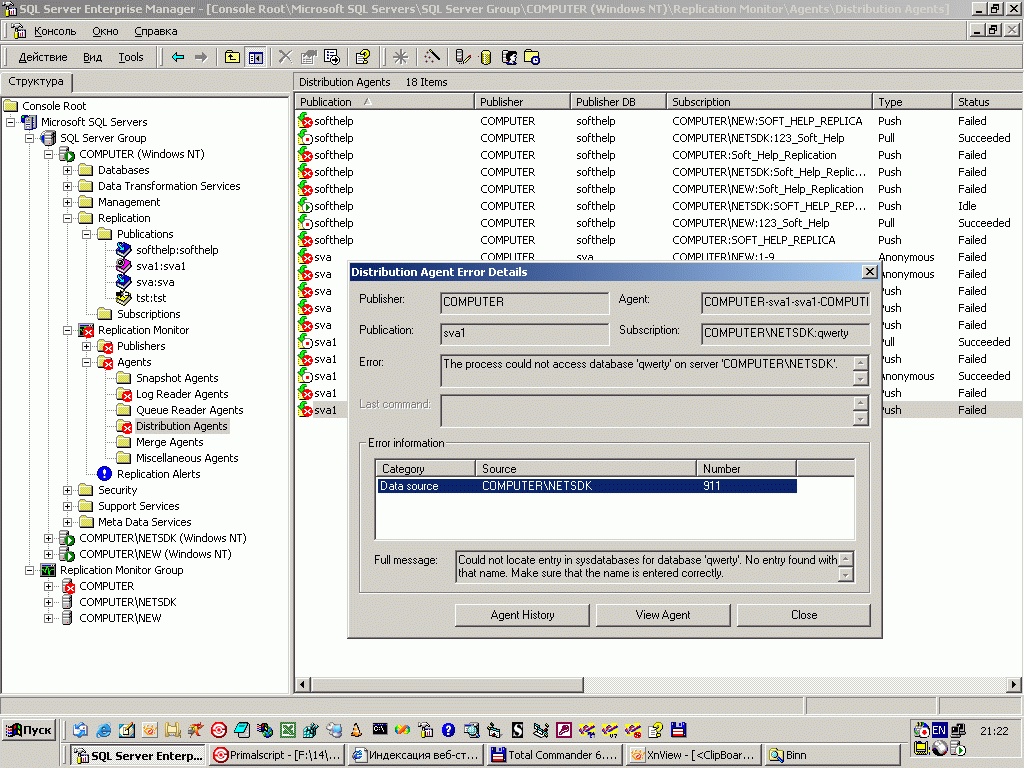The image size is (1024, 768).
Task: Click the Up one level folder icon
Action: click(232, 57)
